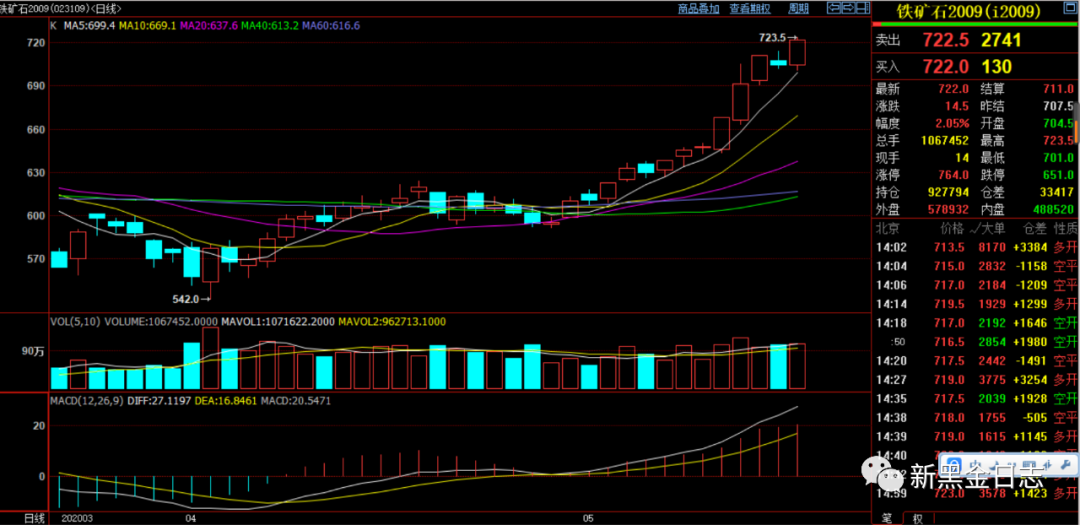Select the 内盘 value 488520
1080x525 pixels.
[x=1051, y=209]
